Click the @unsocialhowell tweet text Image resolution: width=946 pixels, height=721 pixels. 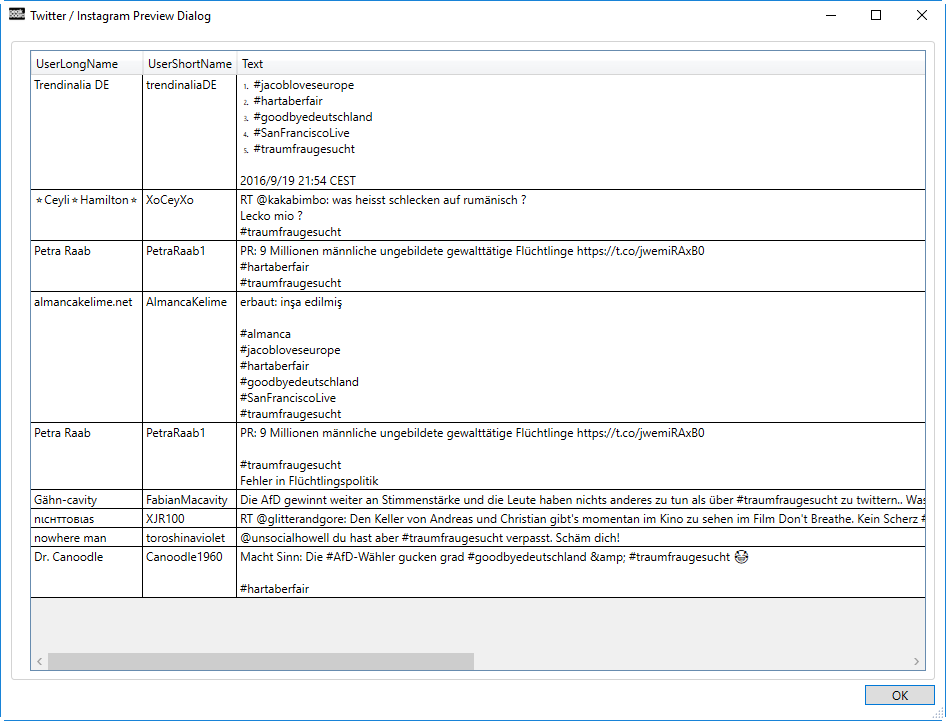430,538
